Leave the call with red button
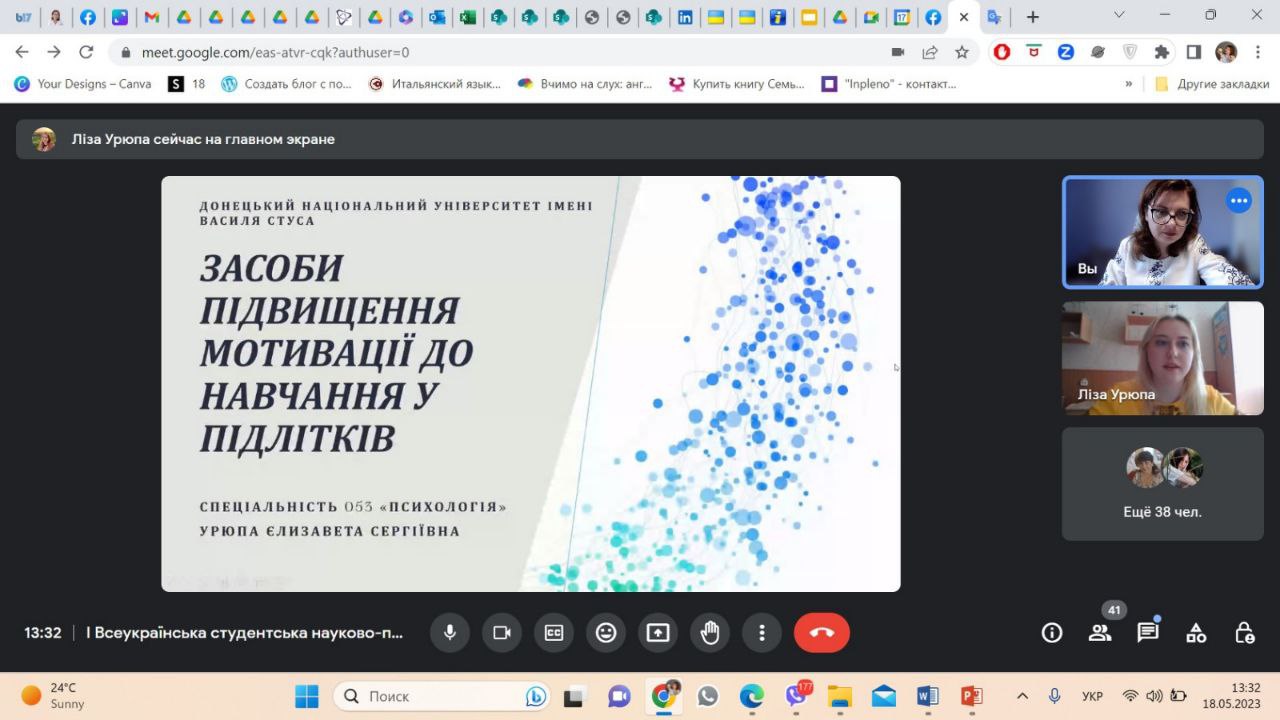The image size is (1280, 720). 821,633
